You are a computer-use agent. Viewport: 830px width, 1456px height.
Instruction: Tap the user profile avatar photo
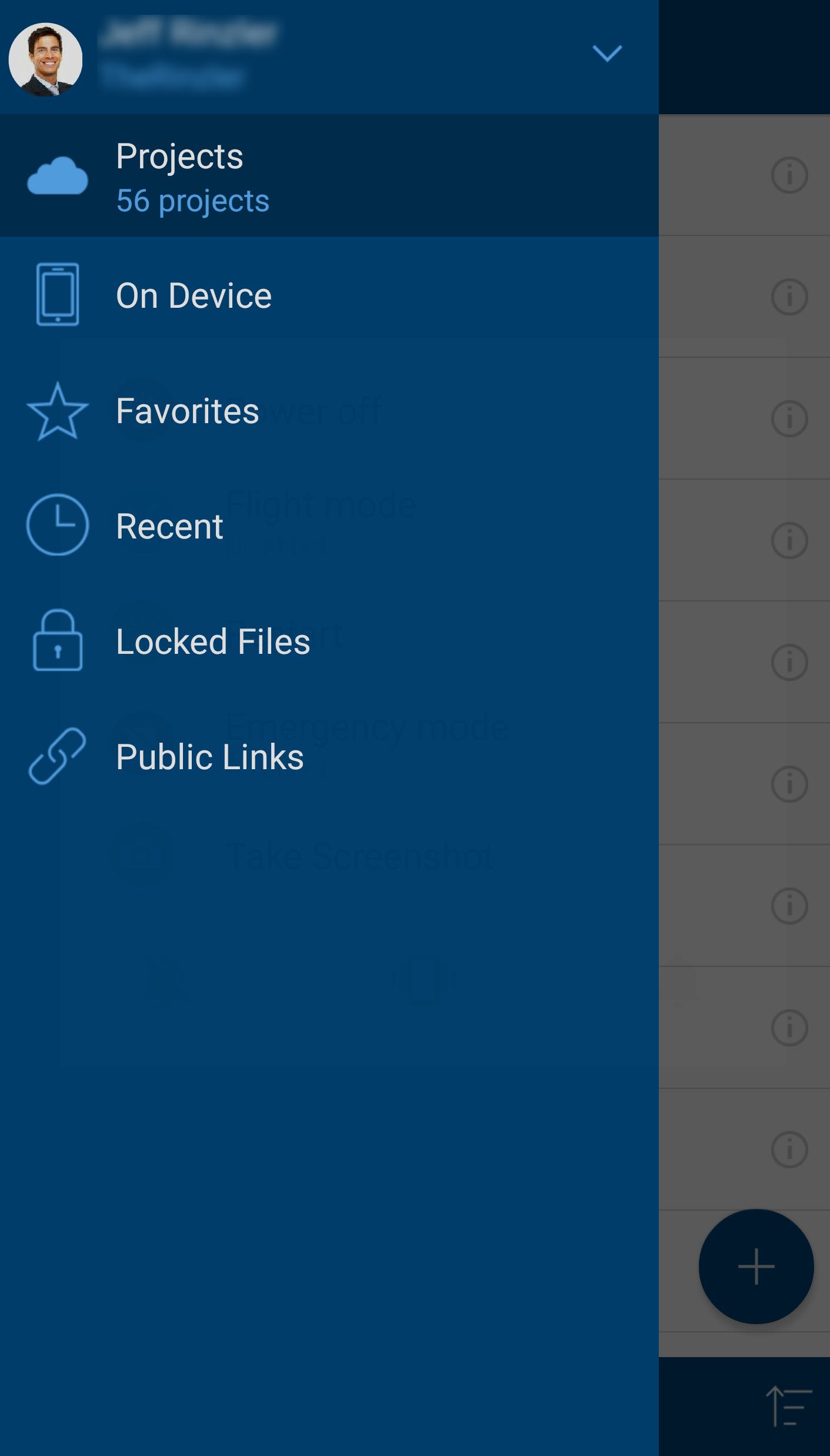tap(45, 59)
